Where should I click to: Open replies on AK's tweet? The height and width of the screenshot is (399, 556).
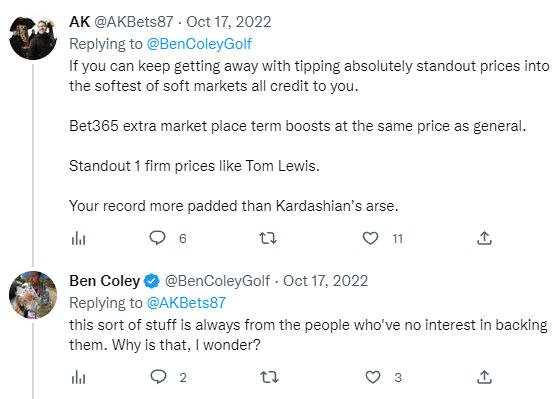(157, 238)
